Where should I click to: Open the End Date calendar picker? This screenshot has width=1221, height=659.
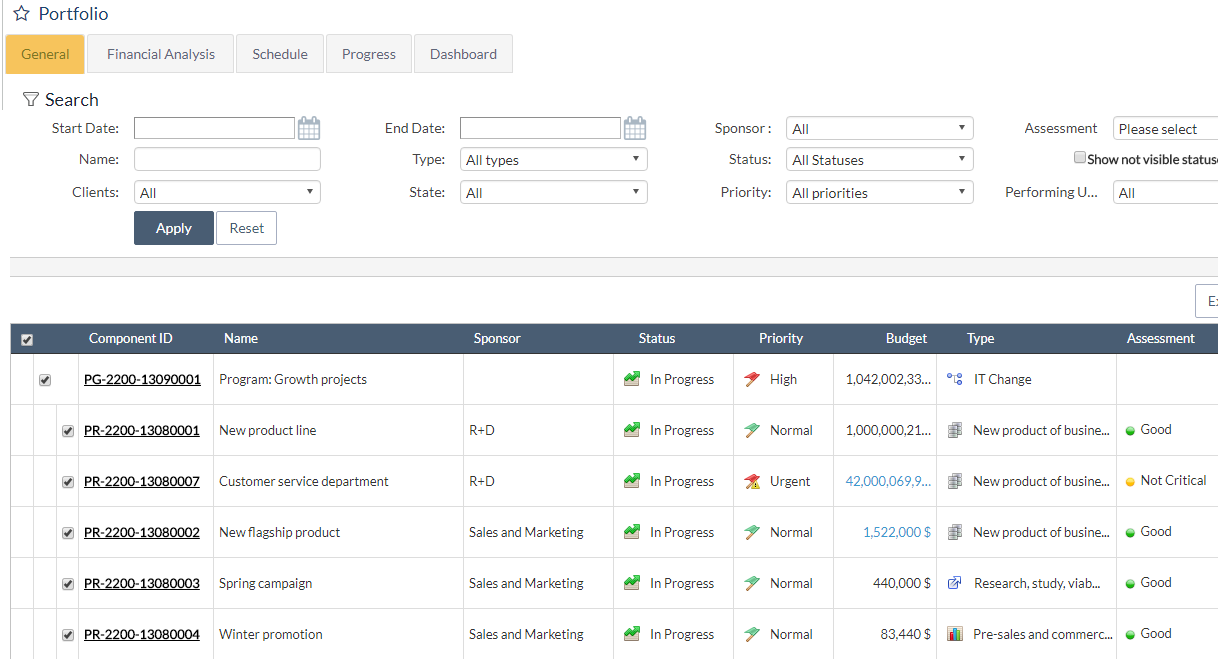[x=635, y=128]
